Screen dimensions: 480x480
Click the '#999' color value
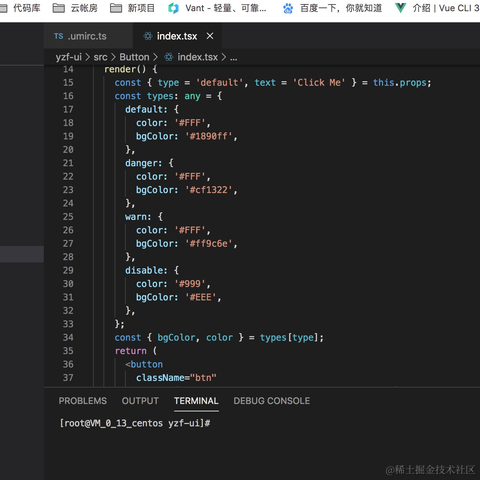click(190, 284)
